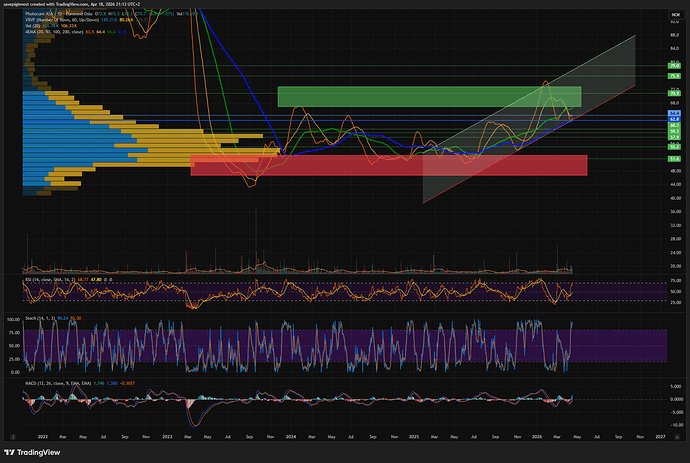Click 2025 on the time axis
Viewport: 690px width, 463px height.
pos(412,437)
